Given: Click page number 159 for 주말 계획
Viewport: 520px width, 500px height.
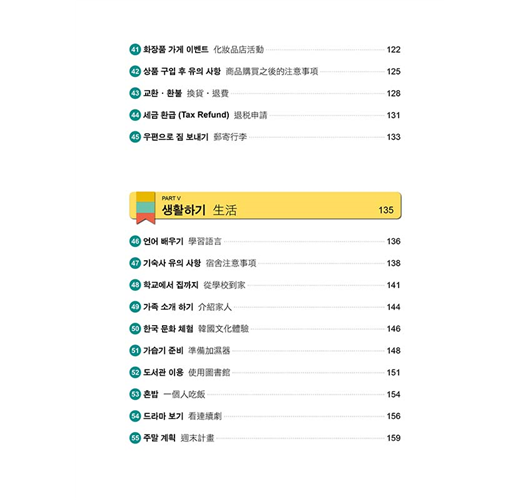Looking at the screenshot, I should 394,438.
